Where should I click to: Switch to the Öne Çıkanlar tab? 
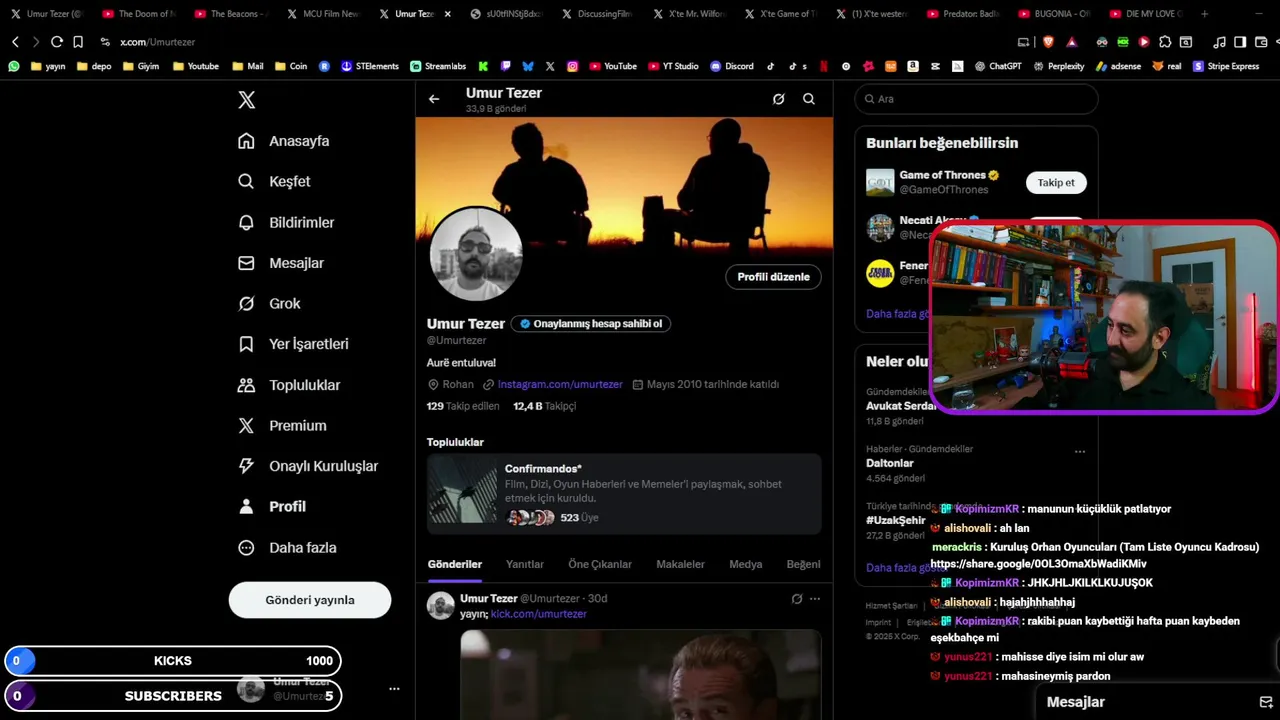coord(600,564)
